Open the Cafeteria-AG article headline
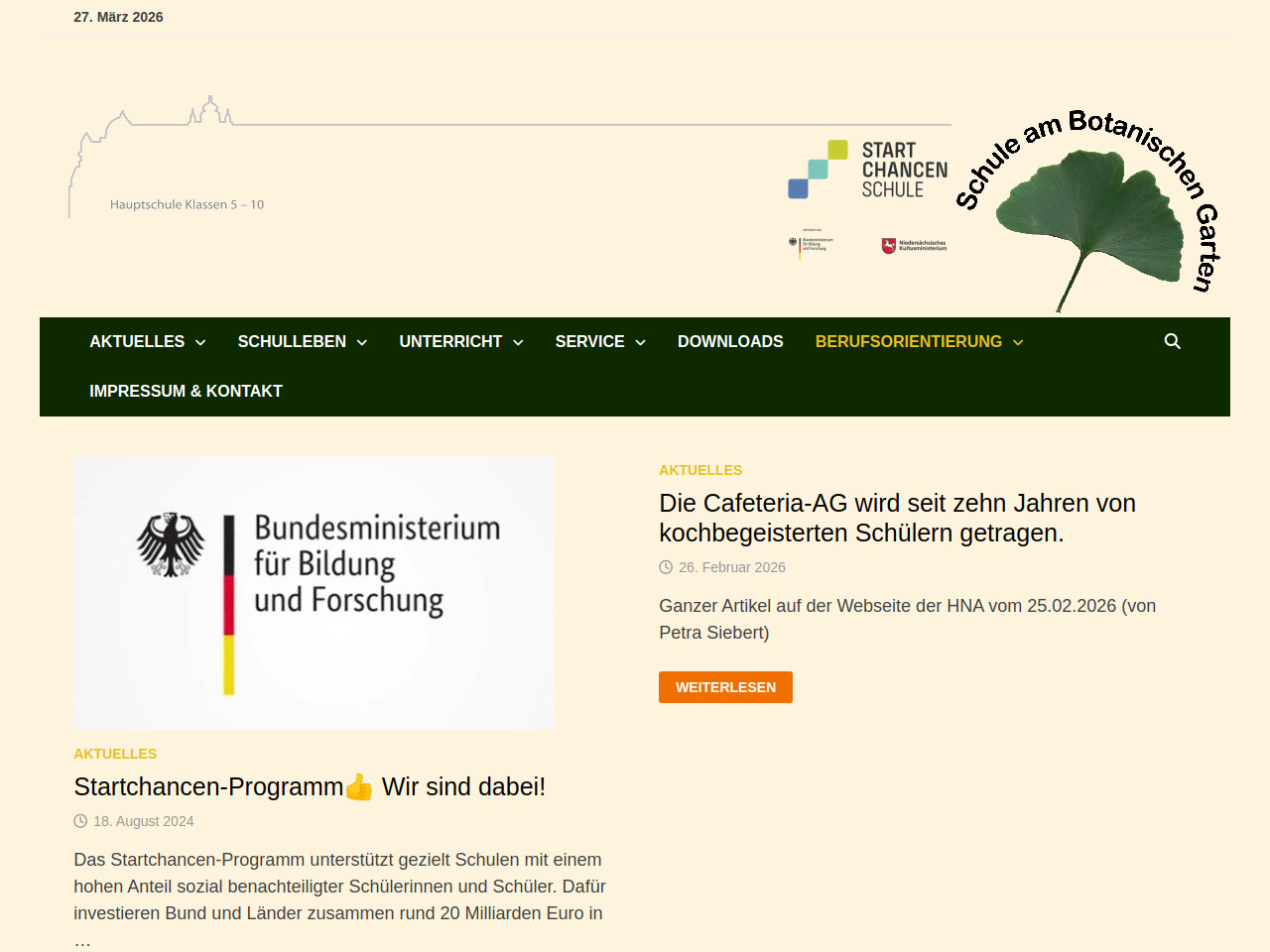 [897, 518]
